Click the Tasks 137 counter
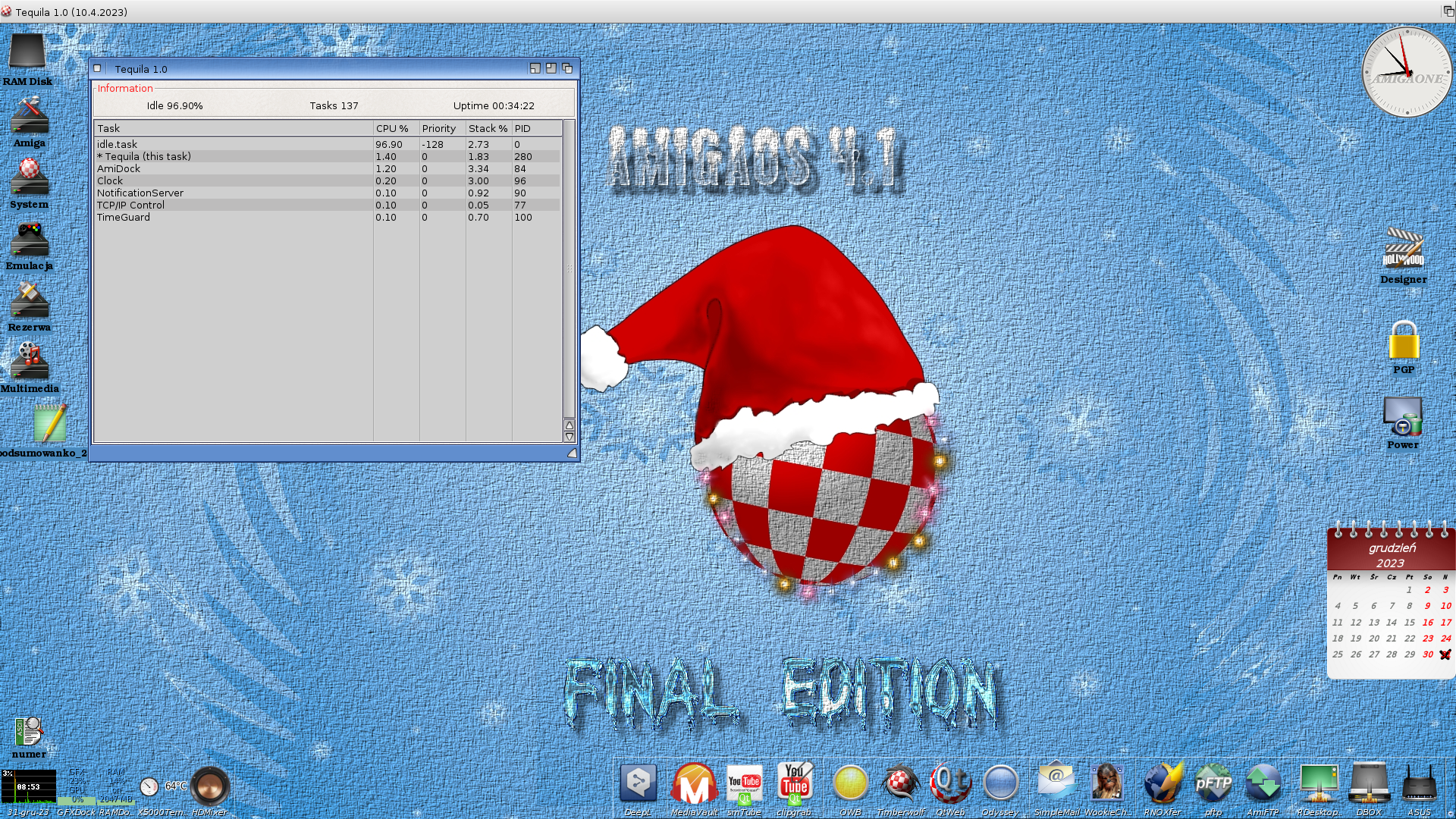Image resolution: width=1456 pixels, height=819 pixels. click(x=334, y=105)
